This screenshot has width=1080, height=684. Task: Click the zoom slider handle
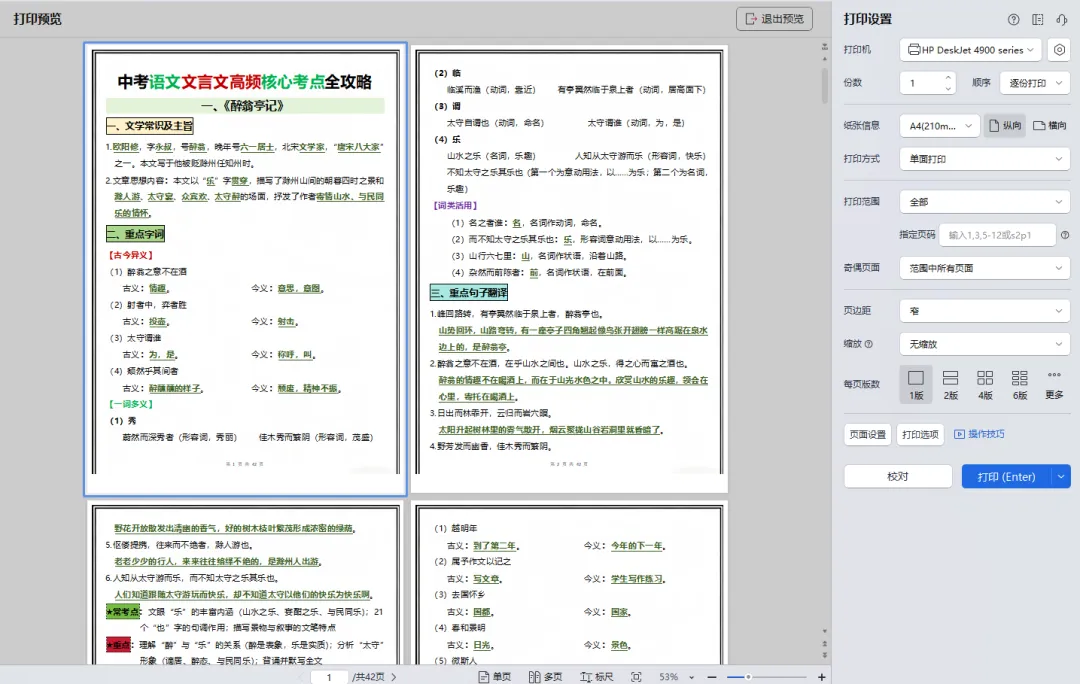[x=748, y=677]
